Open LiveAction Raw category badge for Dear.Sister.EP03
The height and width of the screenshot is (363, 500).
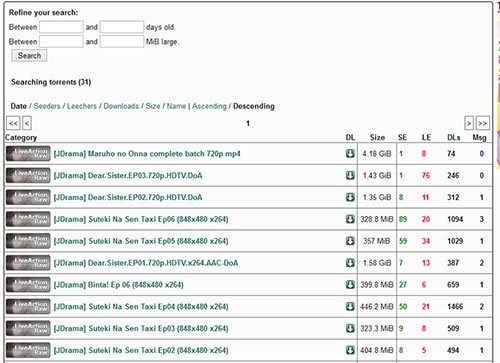click(28, 175)
